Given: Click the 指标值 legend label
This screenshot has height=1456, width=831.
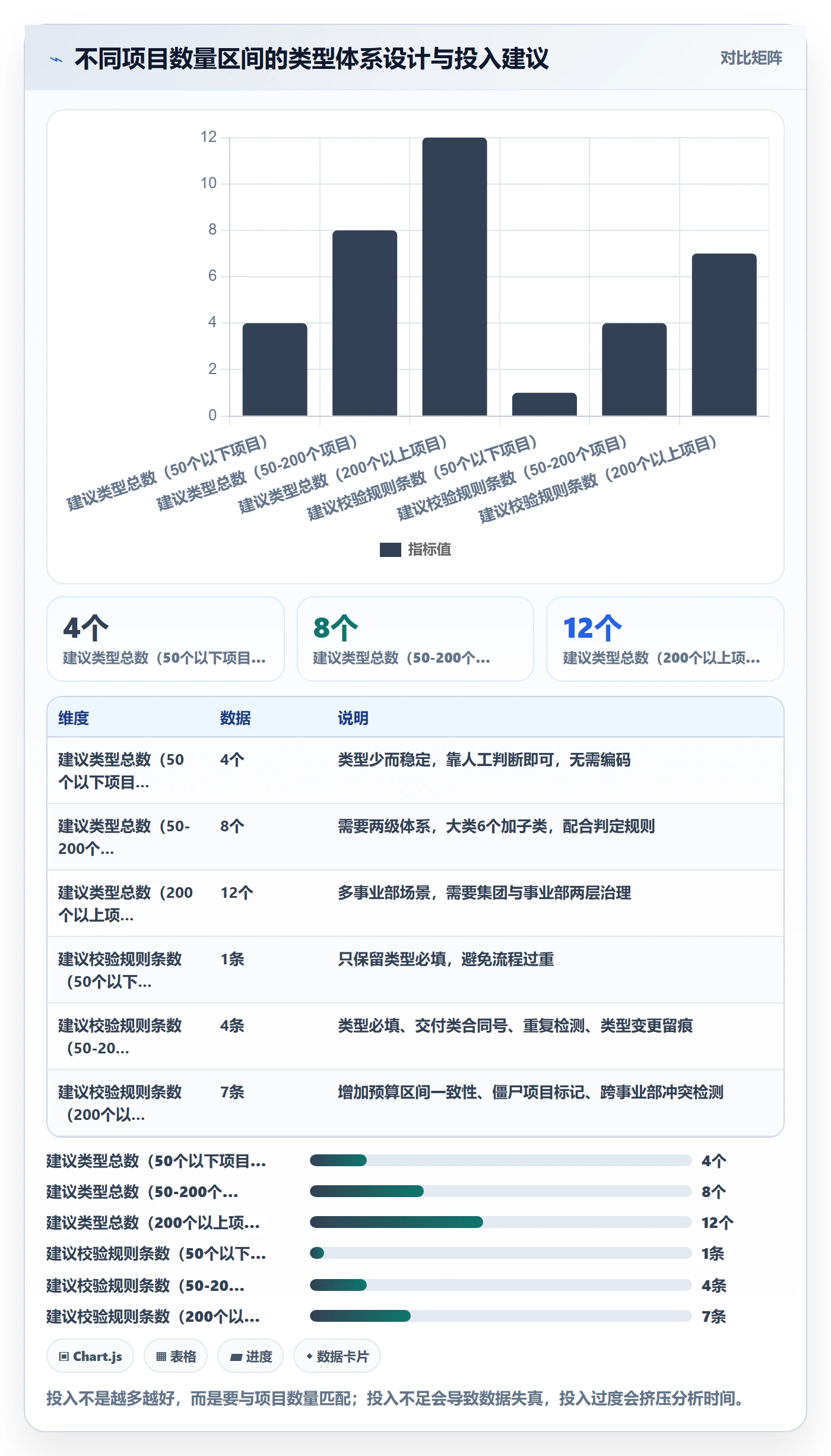Looking at the screenshot, I should coord(429,550).
